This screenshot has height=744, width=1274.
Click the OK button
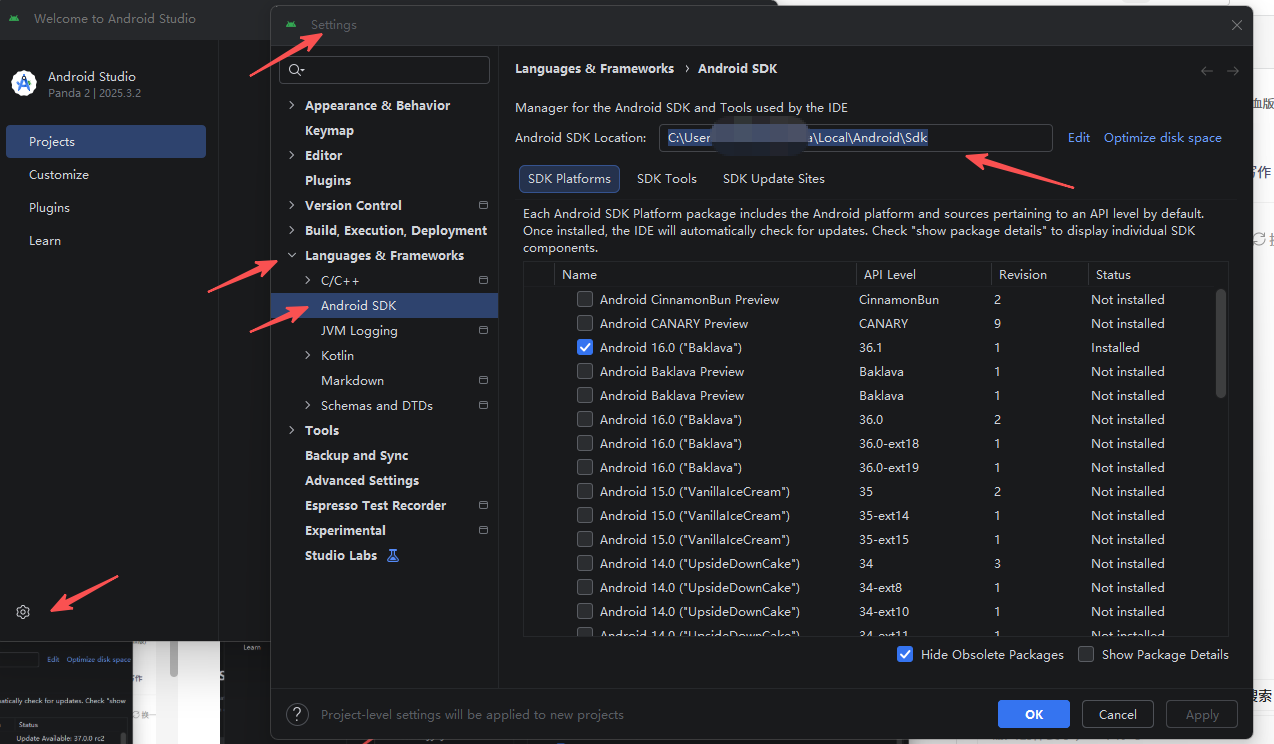pos(1034,714)
